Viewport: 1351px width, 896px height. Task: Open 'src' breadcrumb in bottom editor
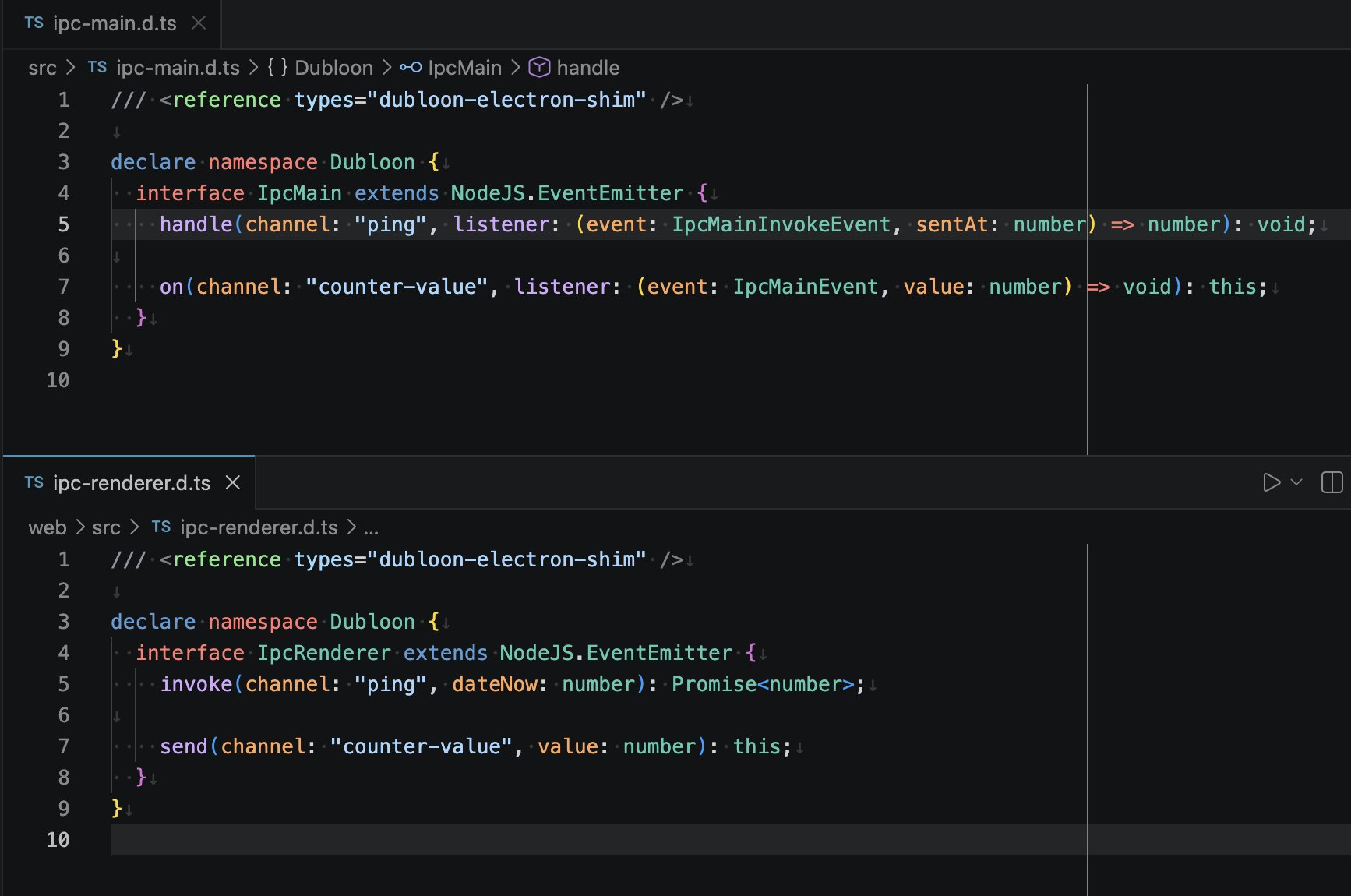pyautogui.click(x=106, y=528)
